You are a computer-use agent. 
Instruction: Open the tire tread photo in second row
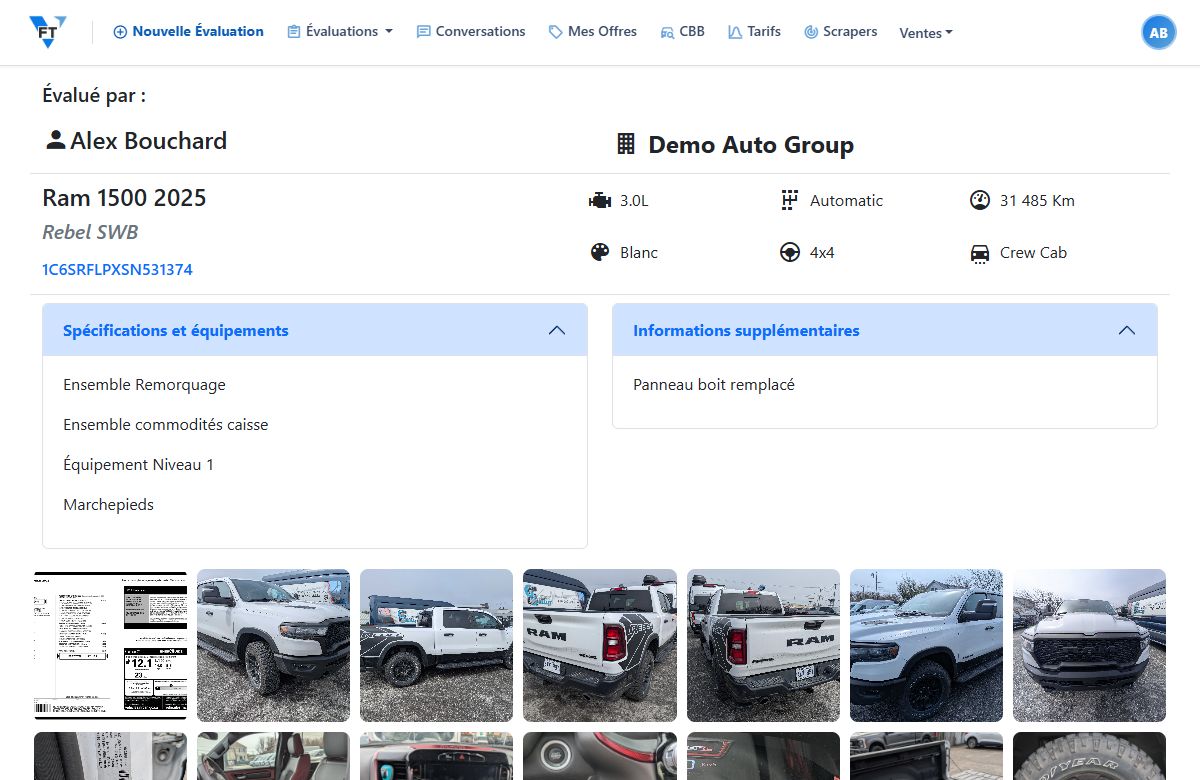pos(1089,756)
